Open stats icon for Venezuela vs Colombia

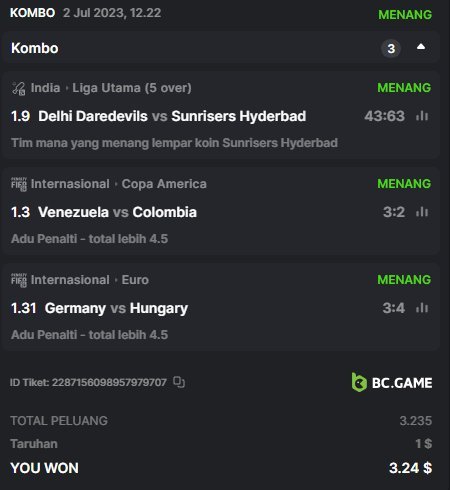[x=422, y=212]
